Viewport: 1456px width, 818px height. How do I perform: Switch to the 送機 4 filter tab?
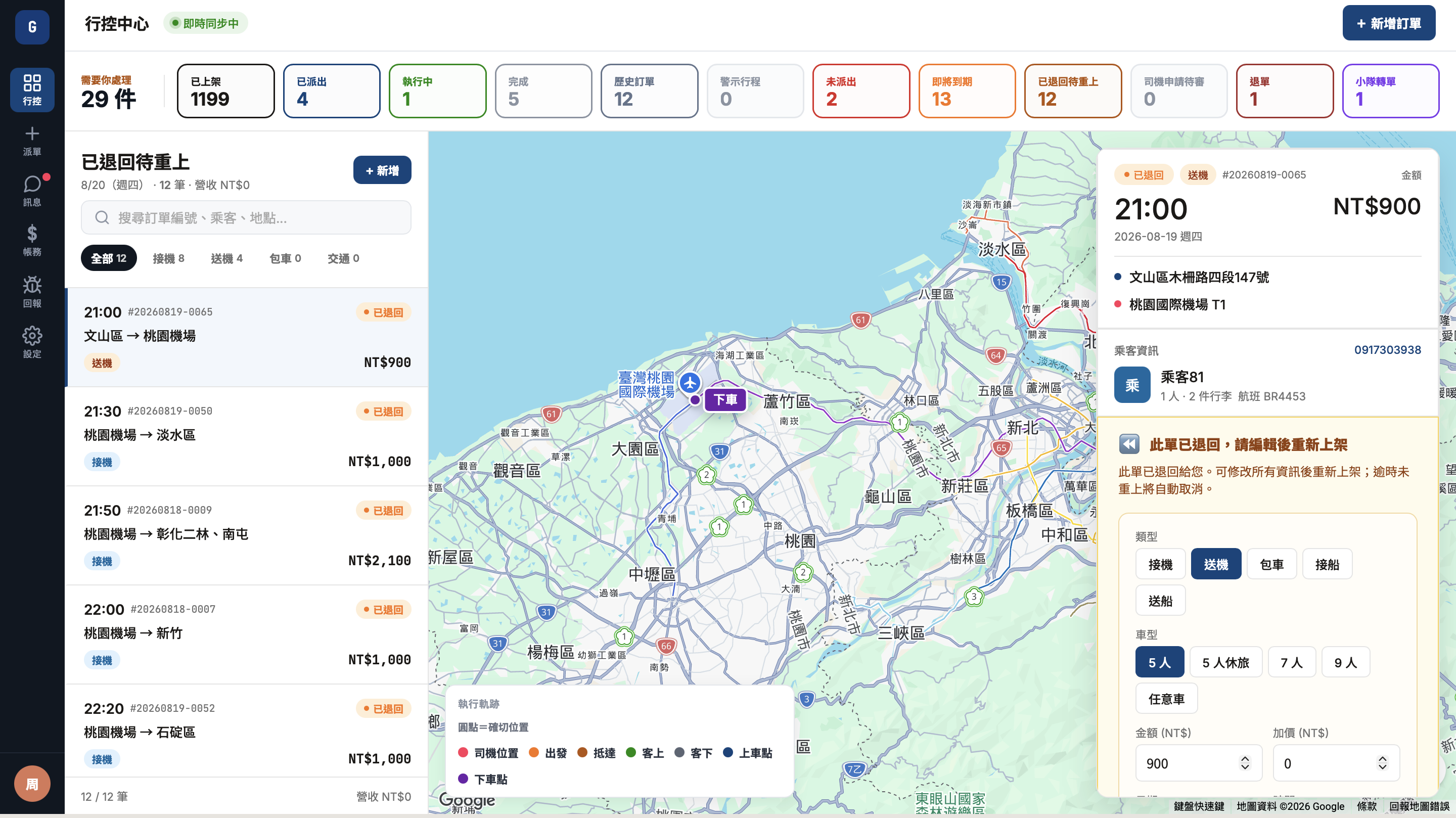click(226, 258)
